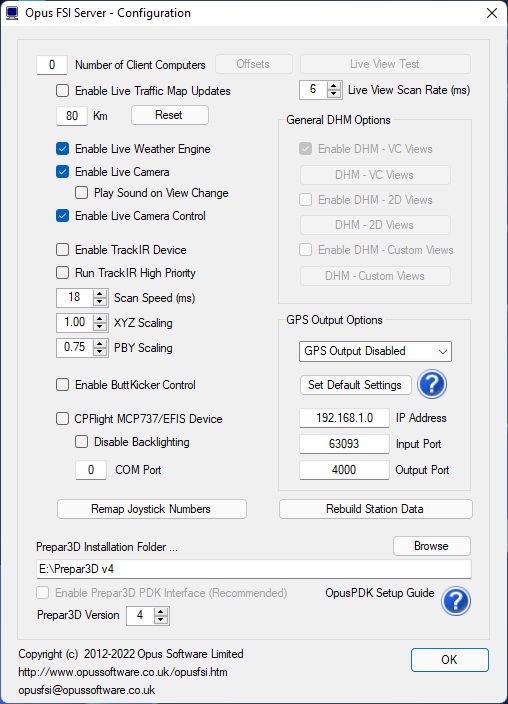Check Enable ButtKicker Control
Viewport: 508px width, 704px height.
(x=62, y=385)
